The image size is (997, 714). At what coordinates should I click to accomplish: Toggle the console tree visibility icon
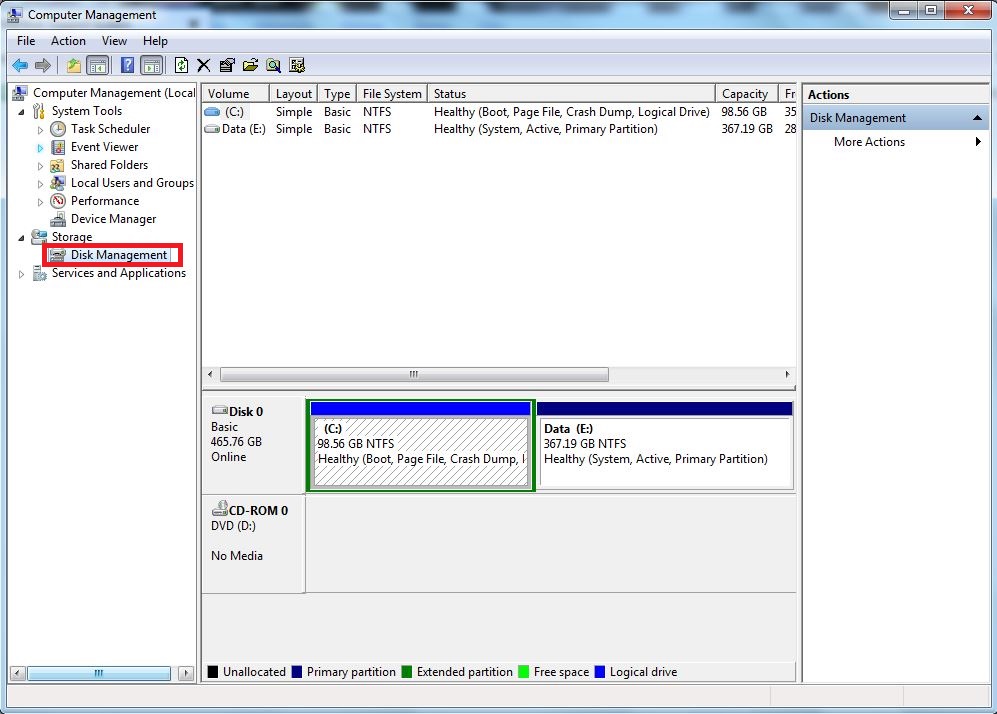coord(96,64)
